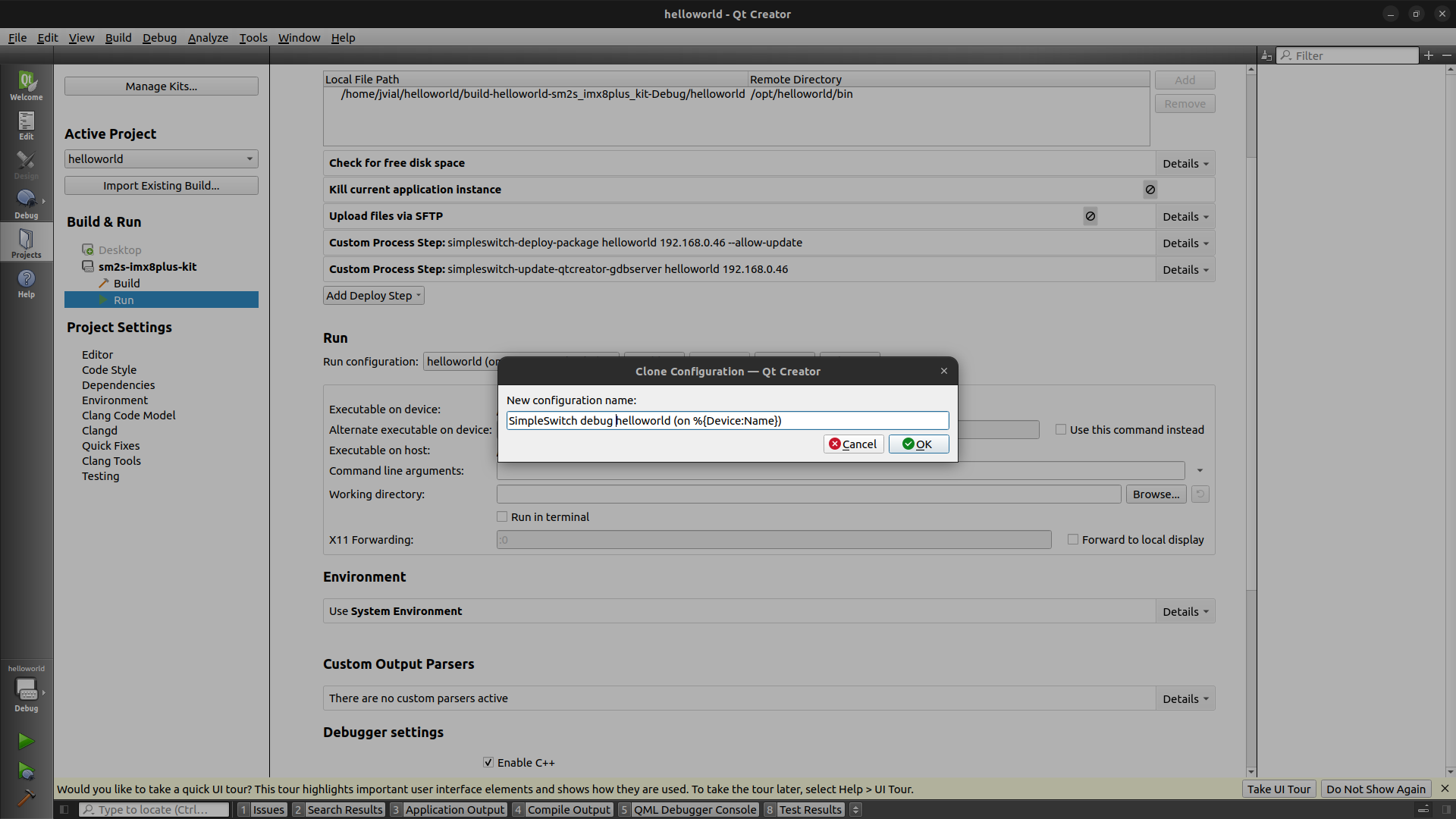Screen dimensions: 1456x819
Task: Run the project with the green play icon
Action: (26, 741)
